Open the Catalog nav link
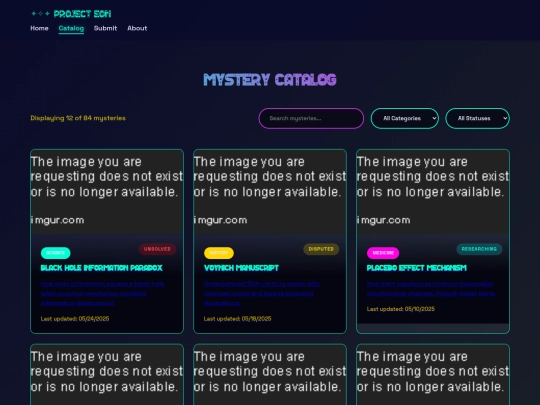Screen dimensions: 540x405 [x=71, y=28]
